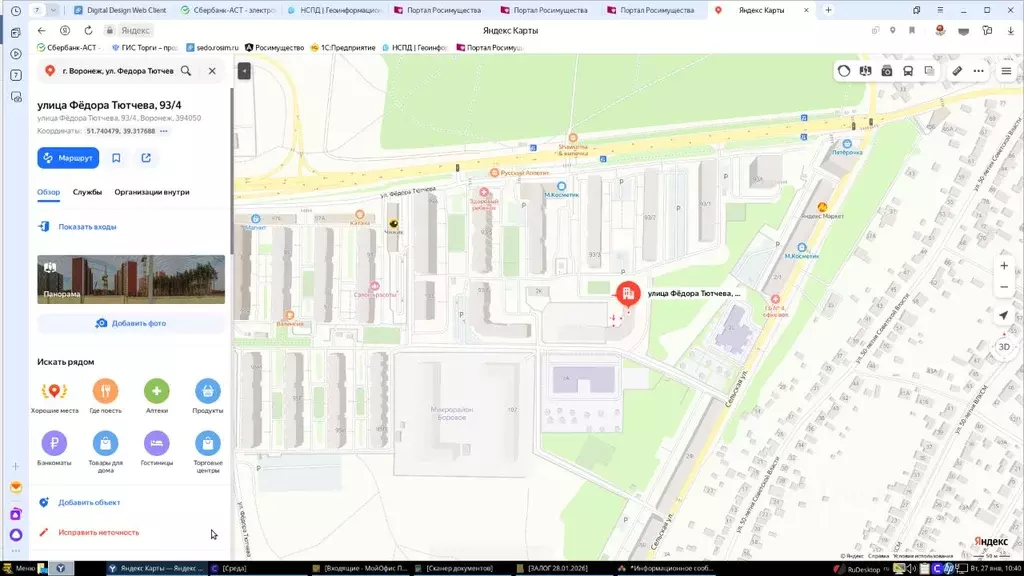Open the three-dot more tools menu
1024x576 pixels.
[x=979, y=71]
